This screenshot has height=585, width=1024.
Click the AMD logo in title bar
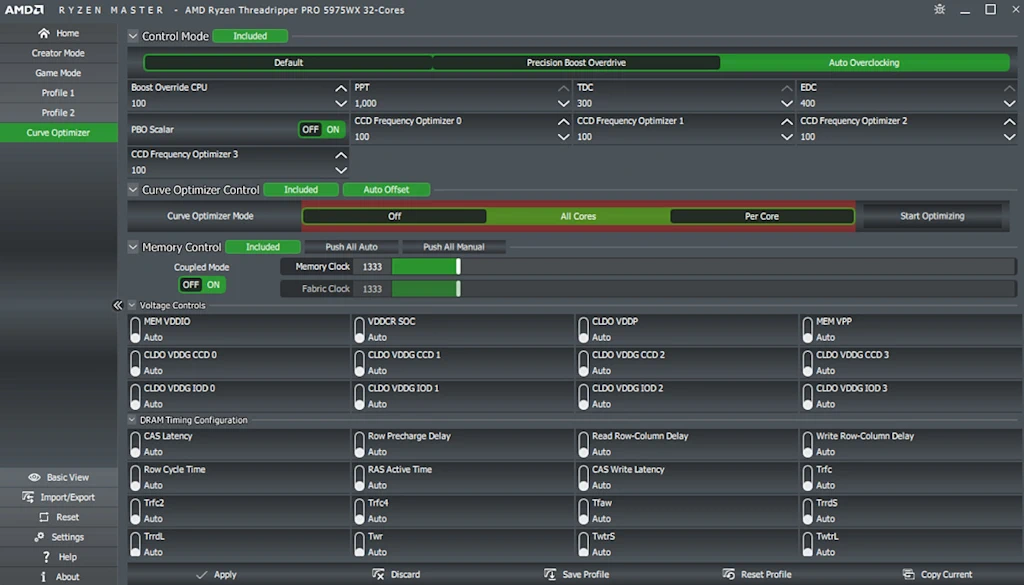[x=24, y=10]
